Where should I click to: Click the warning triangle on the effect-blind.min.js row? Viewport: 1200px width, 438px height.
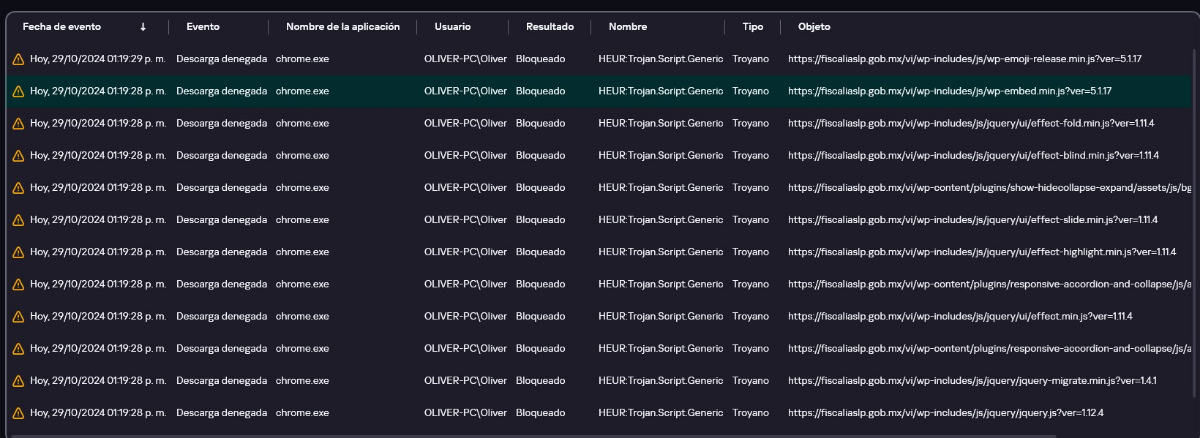pyautogui.click(x=18, y=156)
